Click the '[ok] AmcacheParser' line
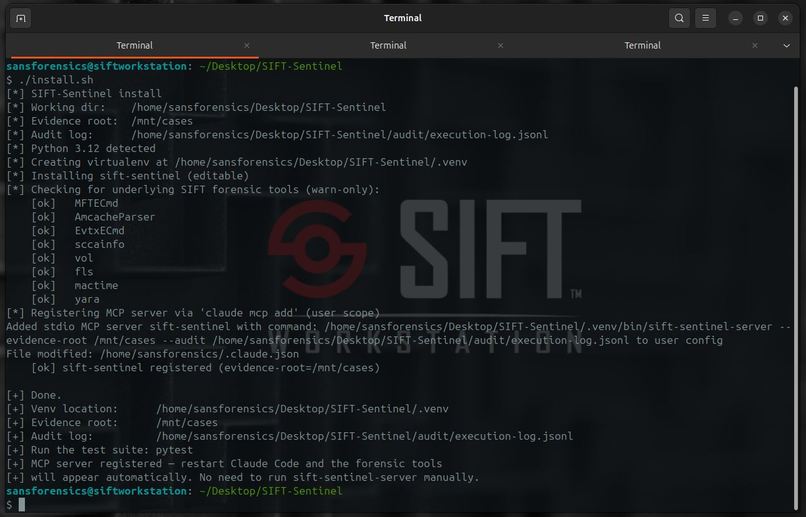 (93, 217)
